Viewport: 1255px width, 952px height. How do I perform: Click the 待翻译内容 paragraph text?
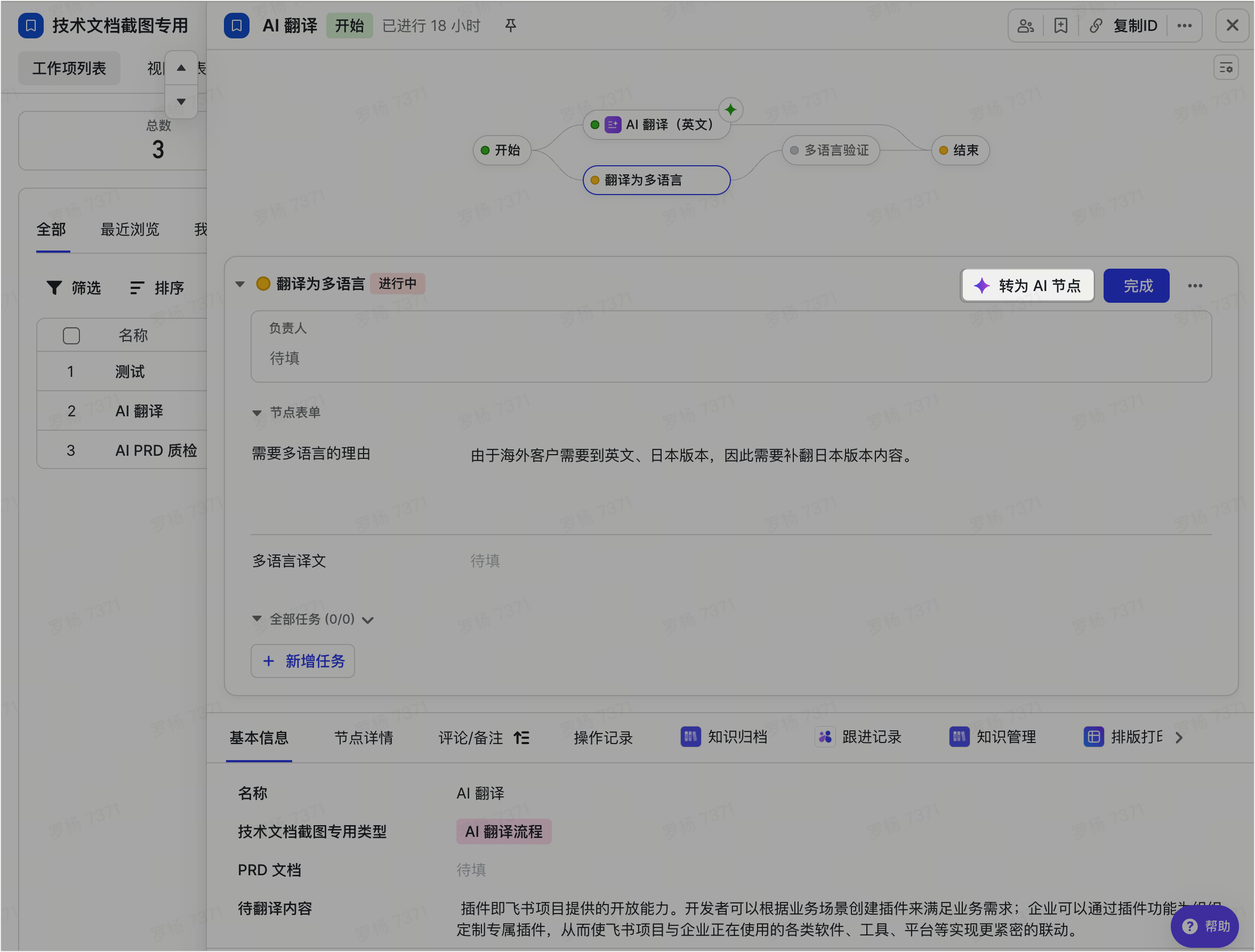click(x=839, y=919)
